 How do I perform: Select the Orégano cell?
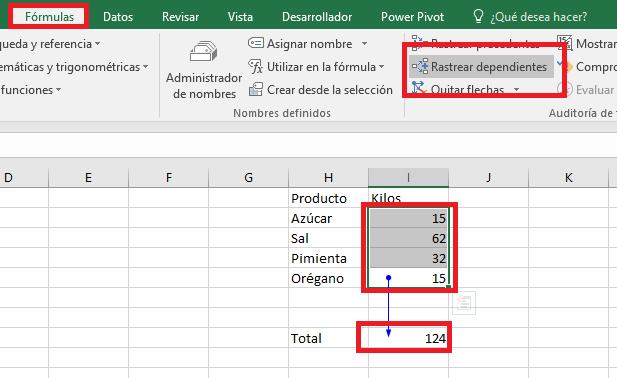click(329, 278)
